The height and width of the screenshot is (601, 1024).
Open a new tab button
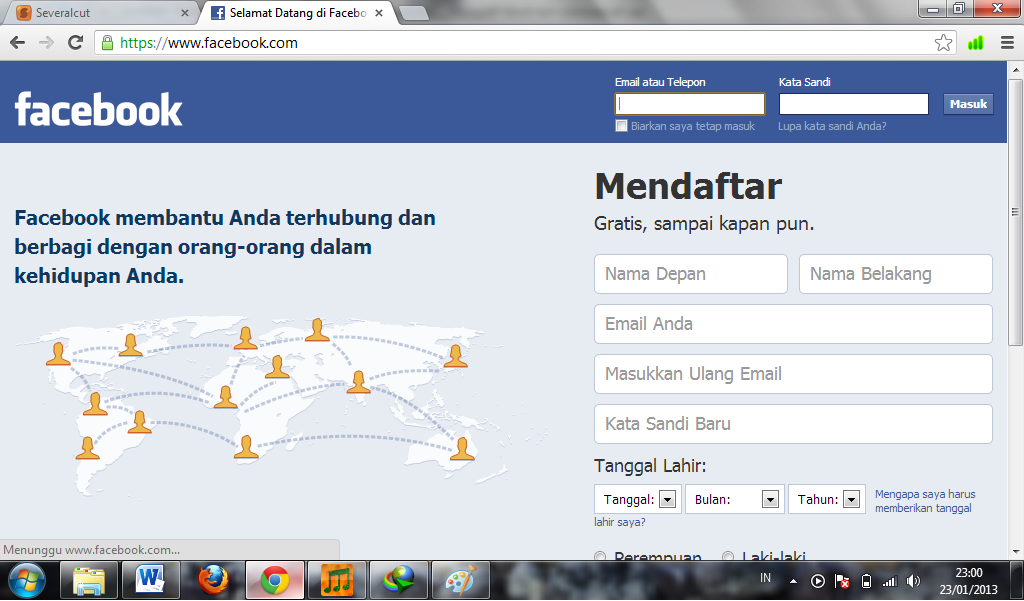(413, 13)
